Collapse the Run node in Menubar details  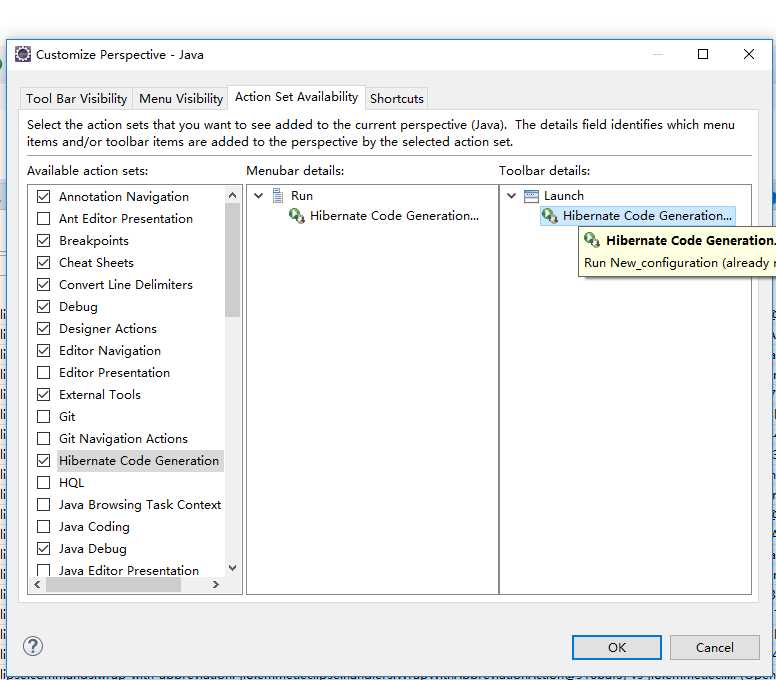point(258,196)
